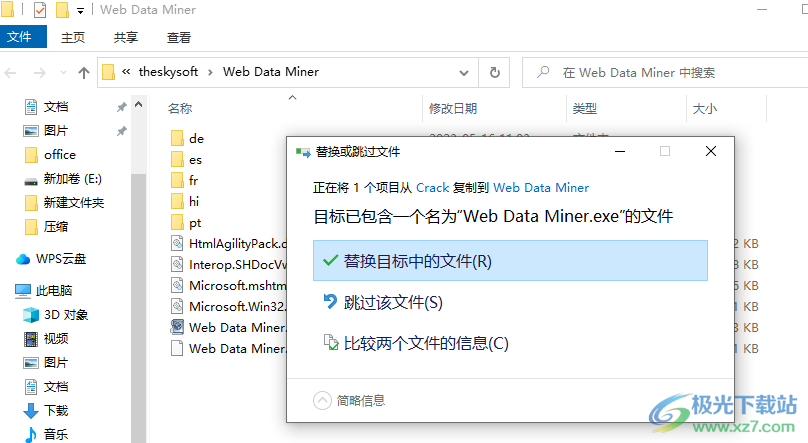Switch to the 查看 ribbon tab
This screenshot has width=808, height=443.
179,37
